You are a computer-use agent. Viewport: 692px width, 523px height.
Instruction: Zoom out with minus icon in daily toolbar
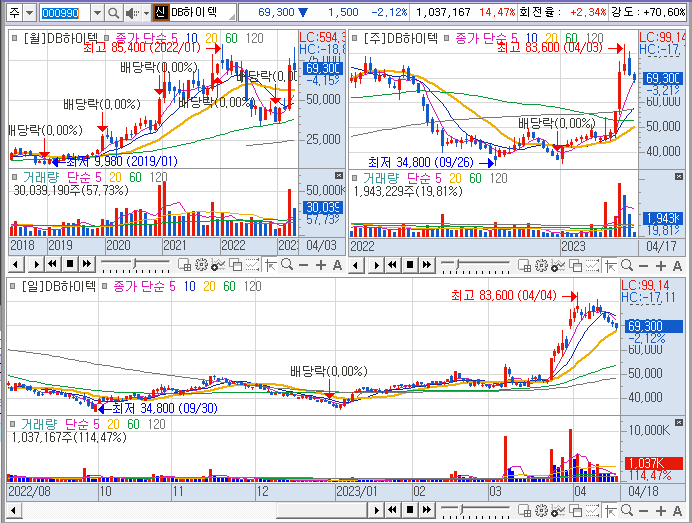tap(643, 511)
